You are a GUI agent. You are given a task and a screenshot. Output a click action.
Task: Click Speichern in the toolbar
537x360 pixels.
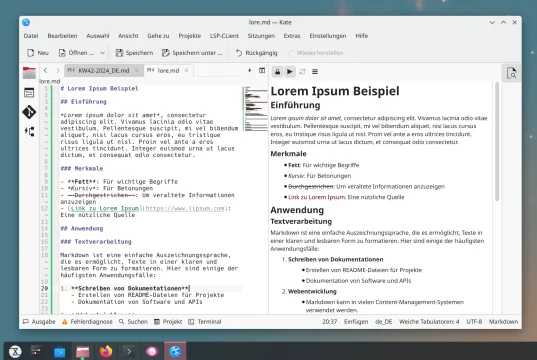coord(134,53)
